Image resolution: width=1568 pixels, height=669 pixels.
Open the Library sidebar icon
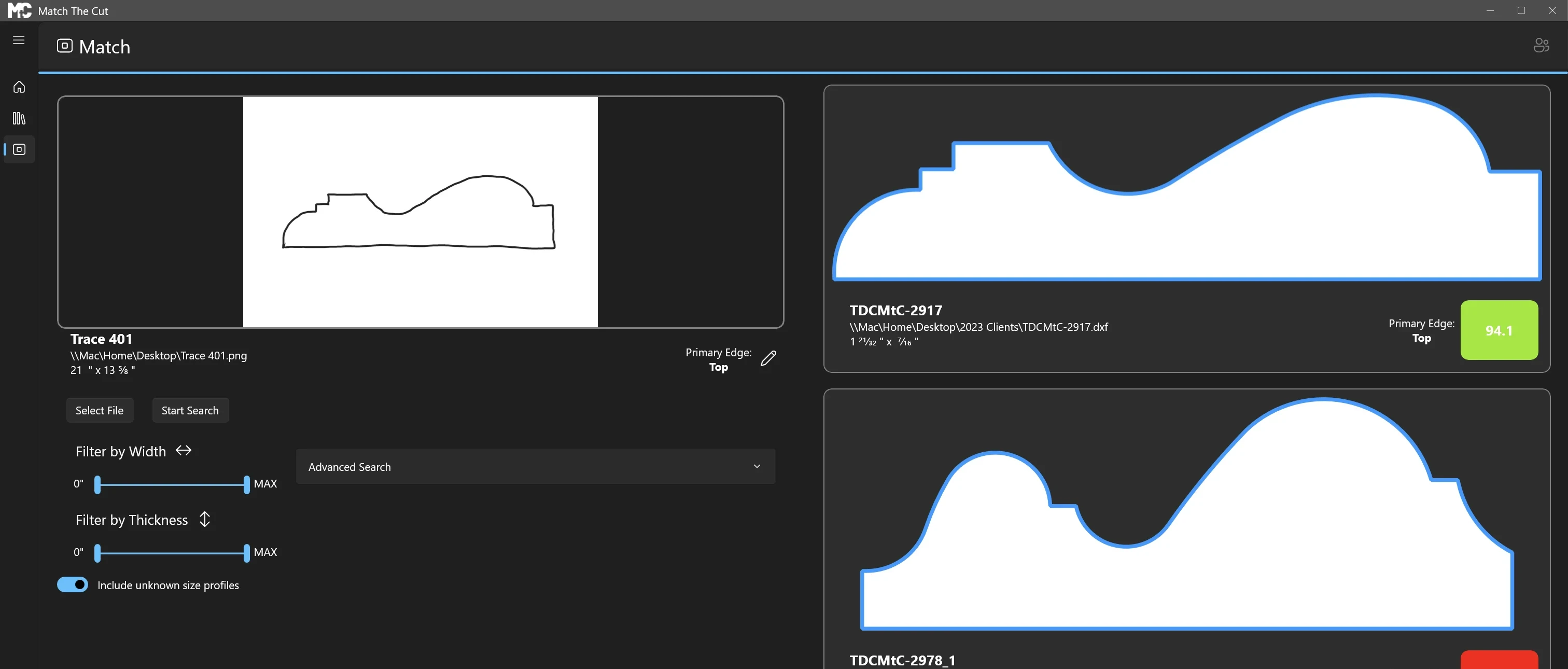click(19, 118)
